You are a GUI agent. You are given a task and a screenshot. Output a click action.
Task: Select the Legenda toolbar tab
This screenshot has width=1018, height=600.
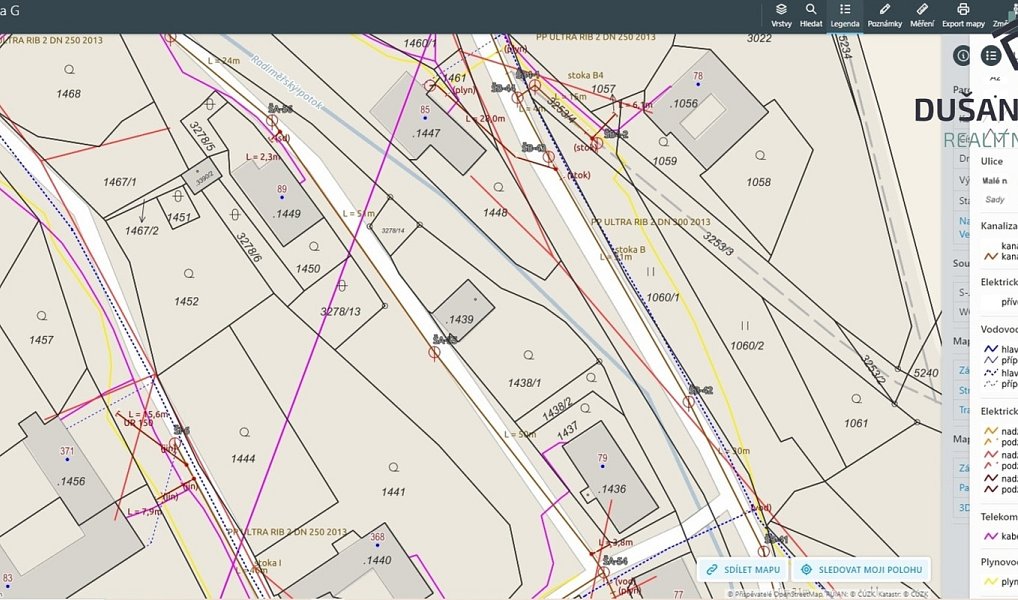pyautogui.click(x=845, y=16)
